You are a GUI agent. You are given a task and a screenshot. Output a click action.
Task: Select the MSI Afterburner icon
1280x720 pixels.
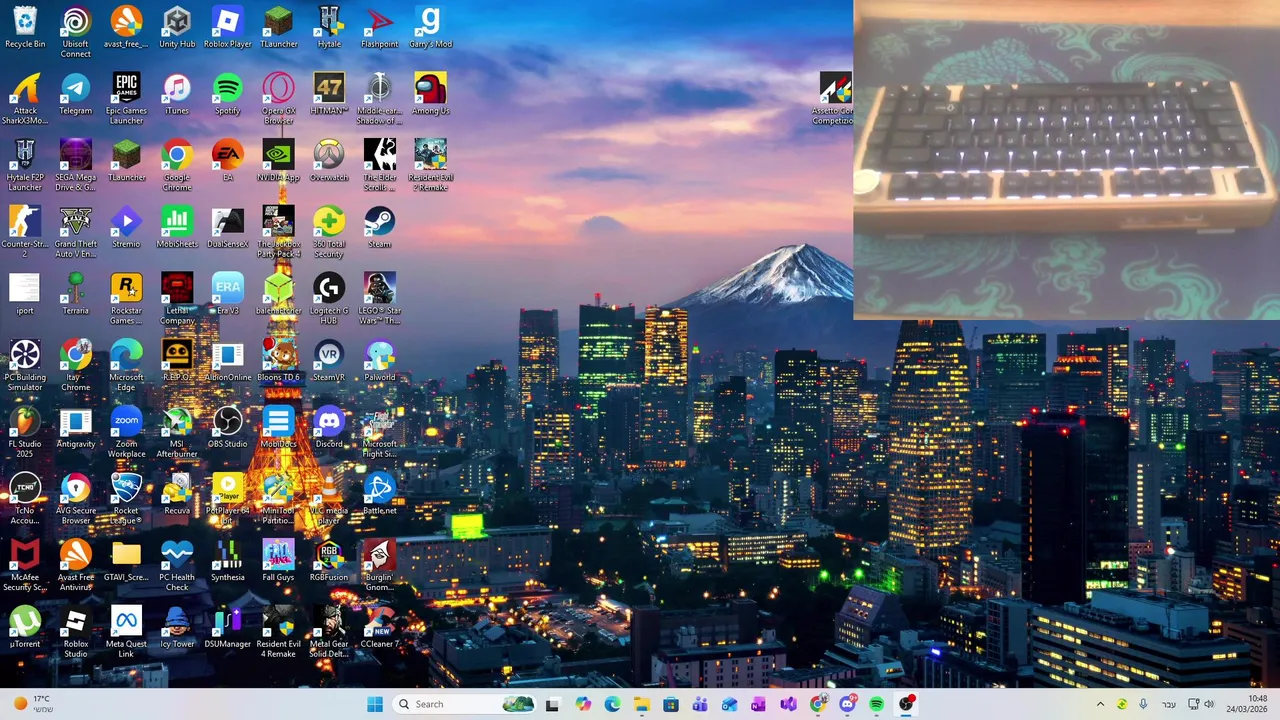tap(177, 432)
